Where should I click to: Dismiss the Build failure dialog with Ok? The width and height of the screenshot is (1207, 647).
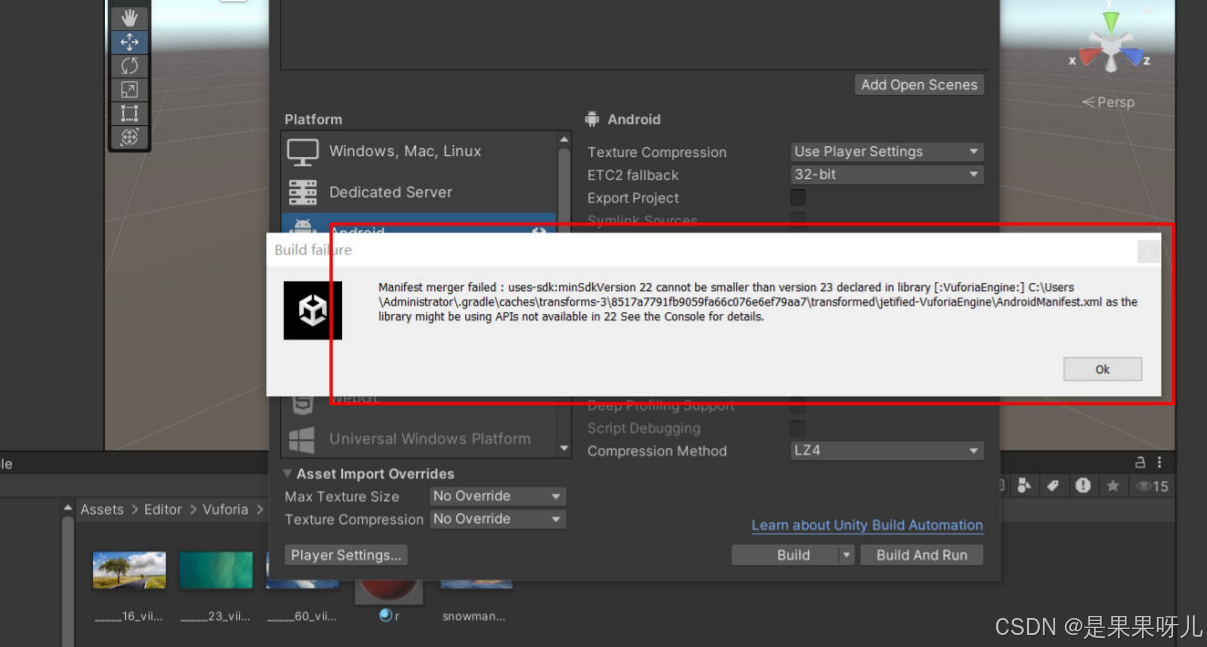(1102, 369)
